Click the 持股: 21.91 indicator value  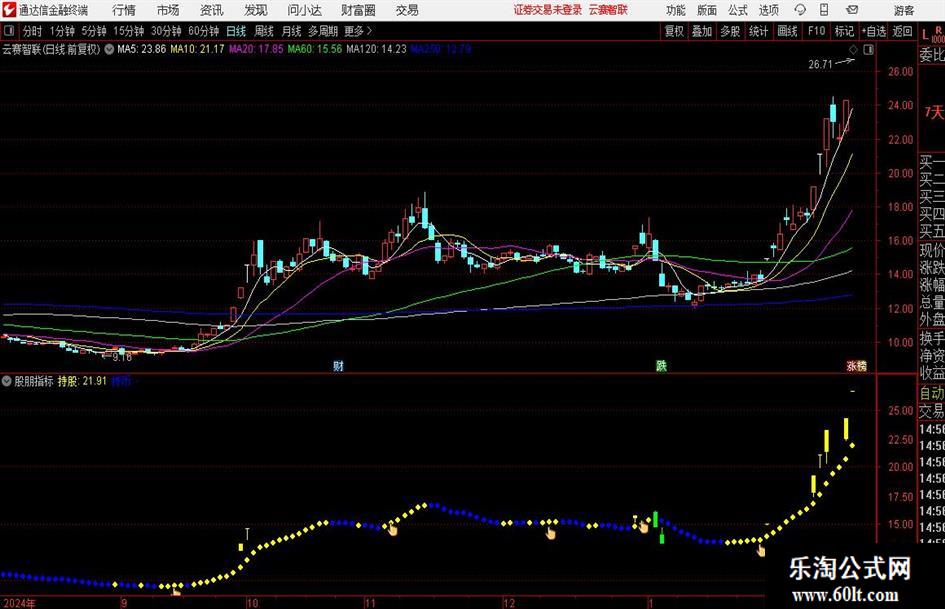[82, 381]
